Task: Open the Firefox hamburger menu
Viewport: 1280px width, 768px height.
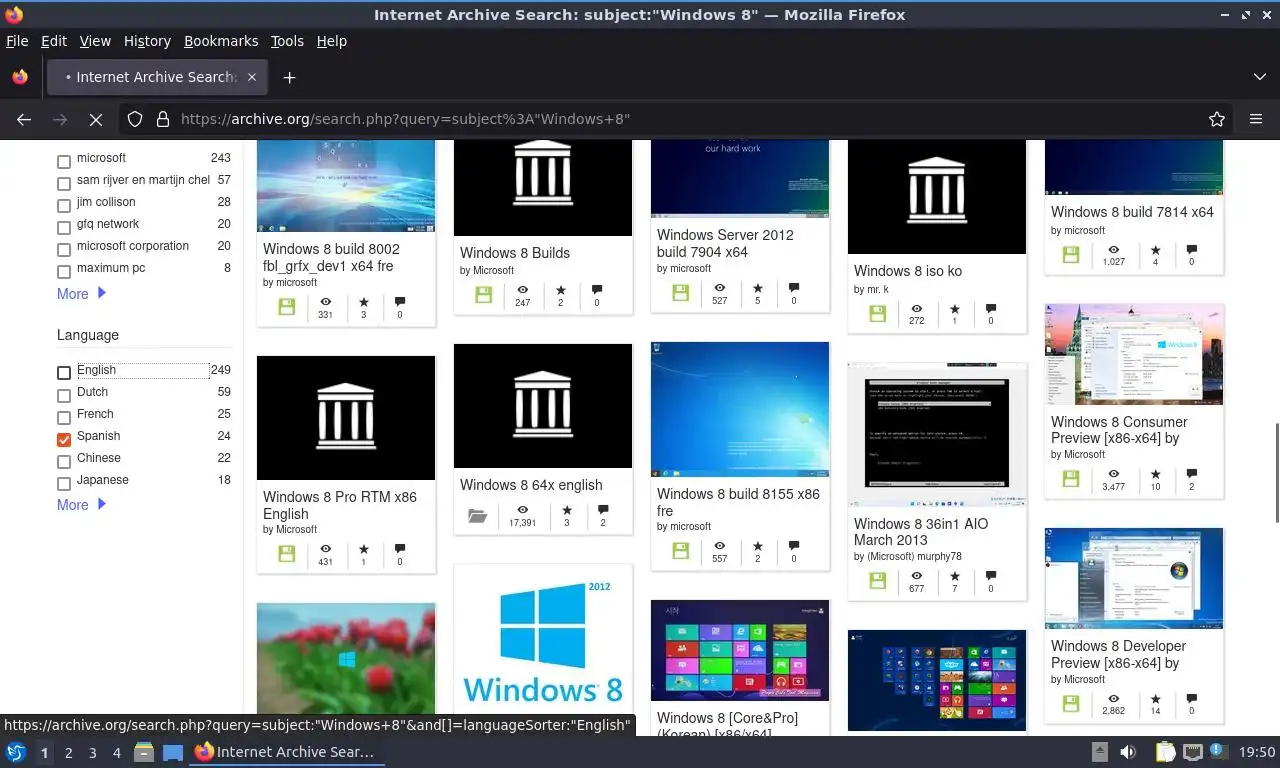Action: pos(1256,119)
